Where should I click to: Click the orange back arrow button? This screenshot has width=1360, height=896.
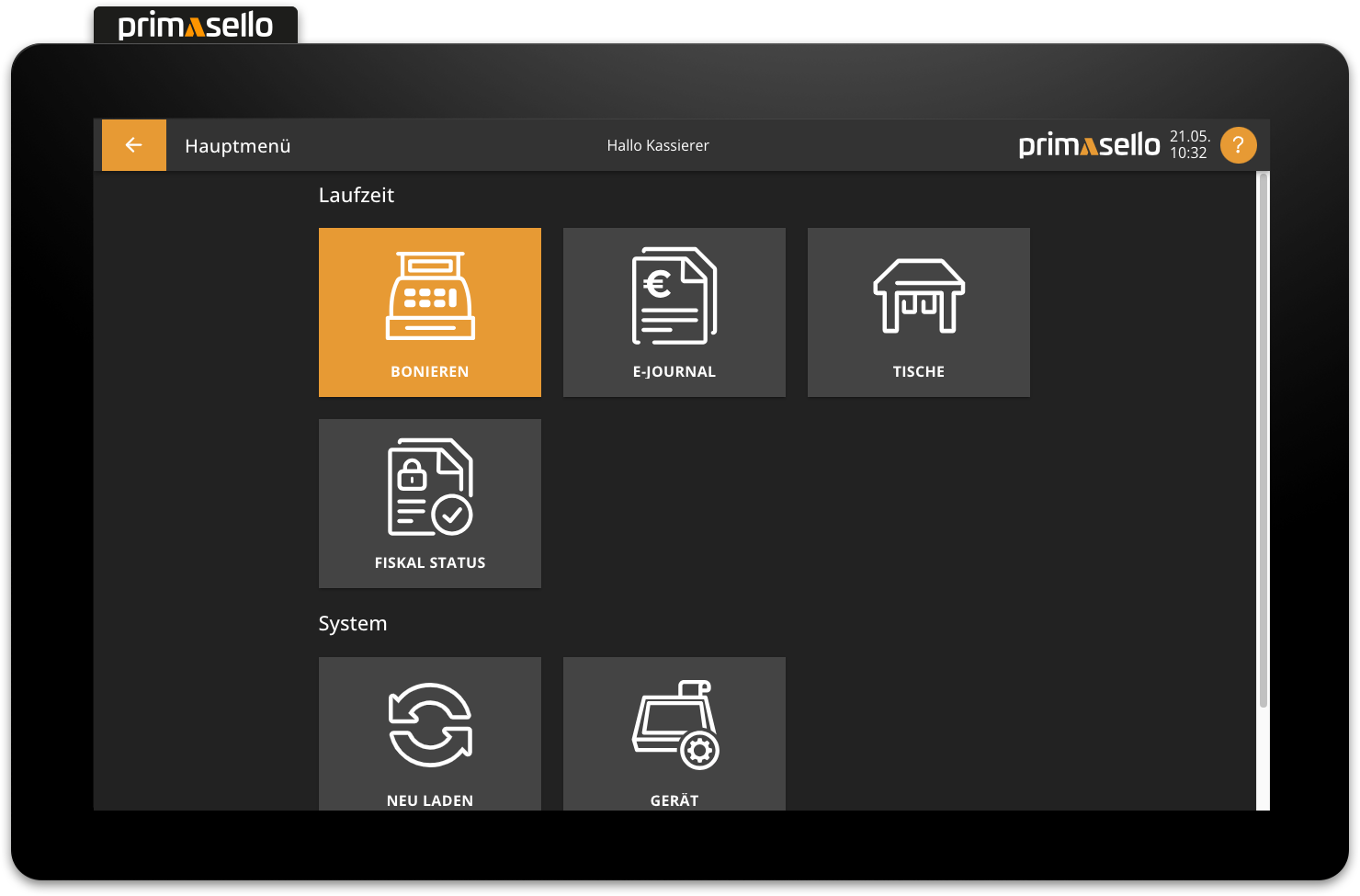(133, 145)
